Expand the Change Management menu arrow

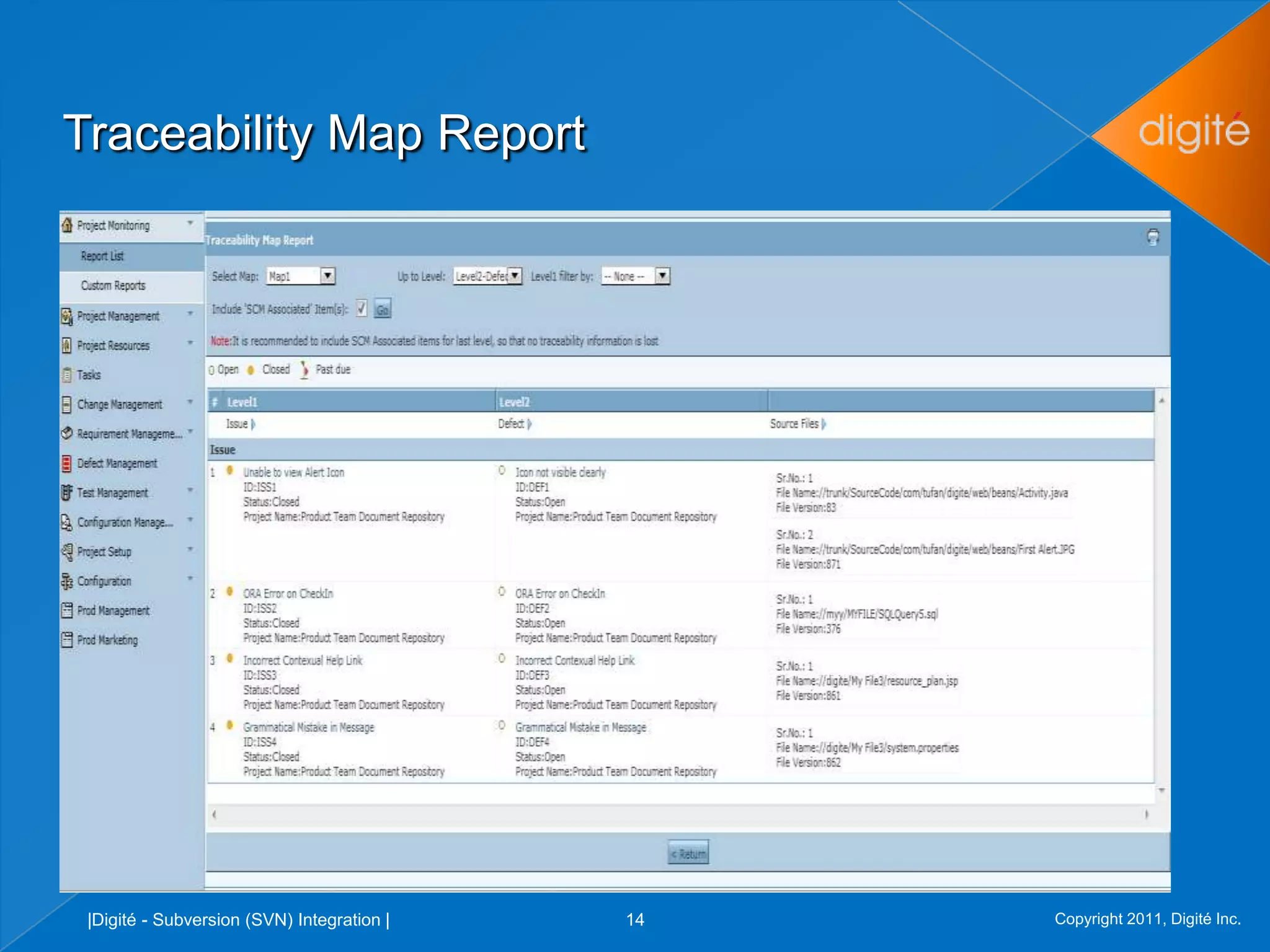click(x=190, y=402)
